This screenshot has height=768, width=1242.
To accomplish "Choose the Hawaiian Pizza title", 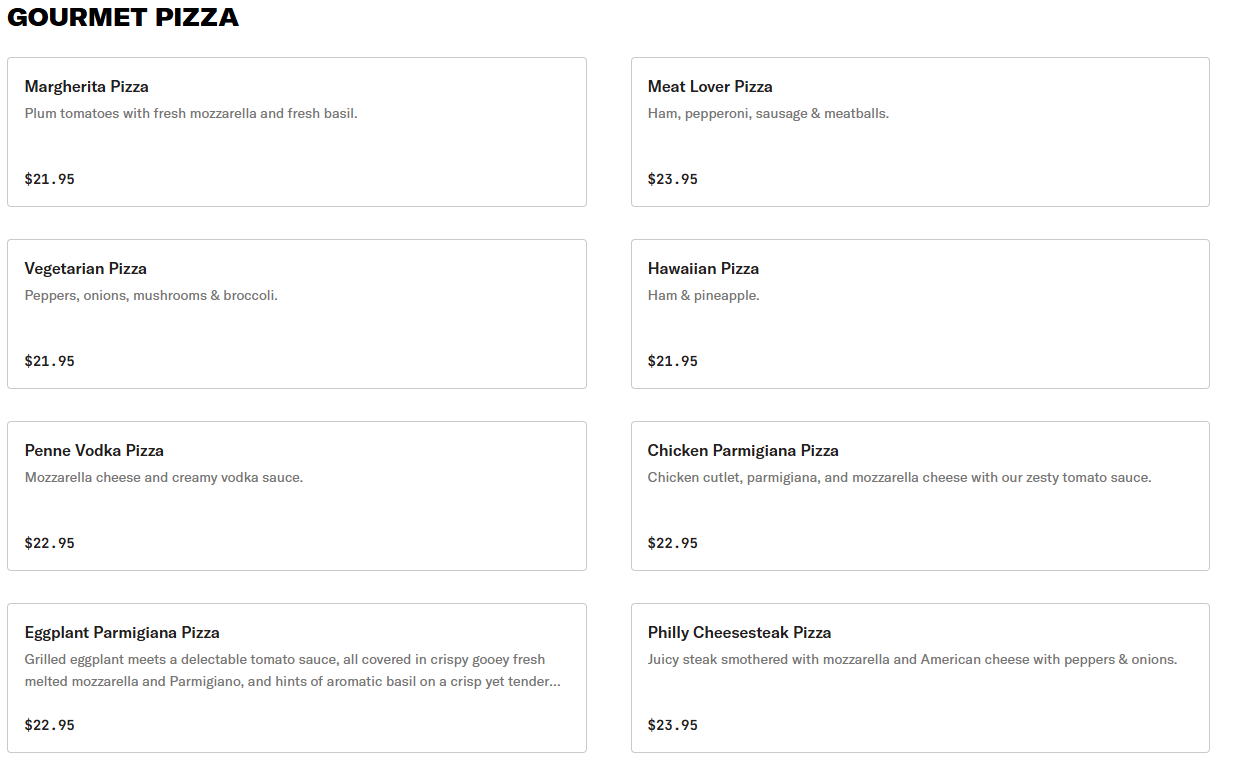I will click(x=703, y=269).
